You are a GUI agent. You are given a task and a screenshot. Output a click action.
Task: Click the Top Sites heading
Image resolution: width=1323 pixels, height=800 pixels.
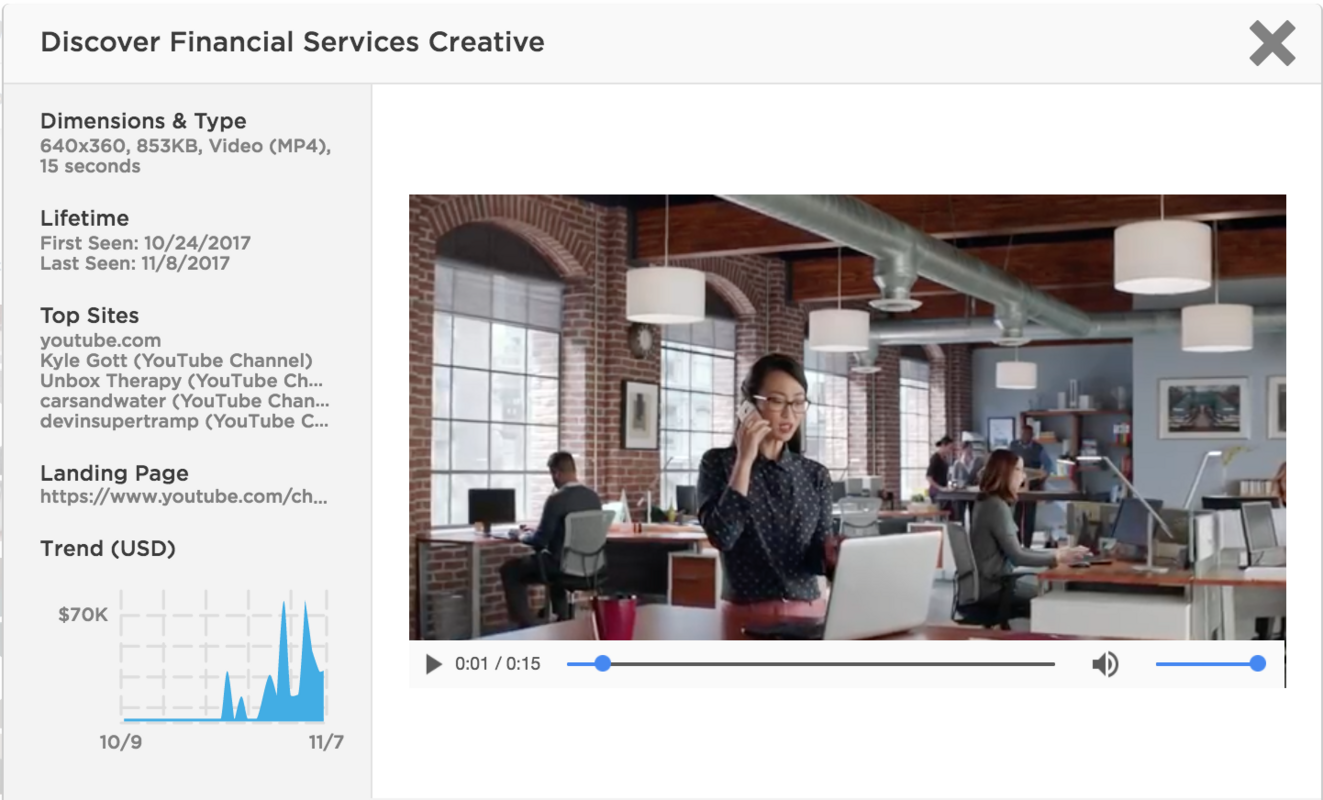[89, 315]
